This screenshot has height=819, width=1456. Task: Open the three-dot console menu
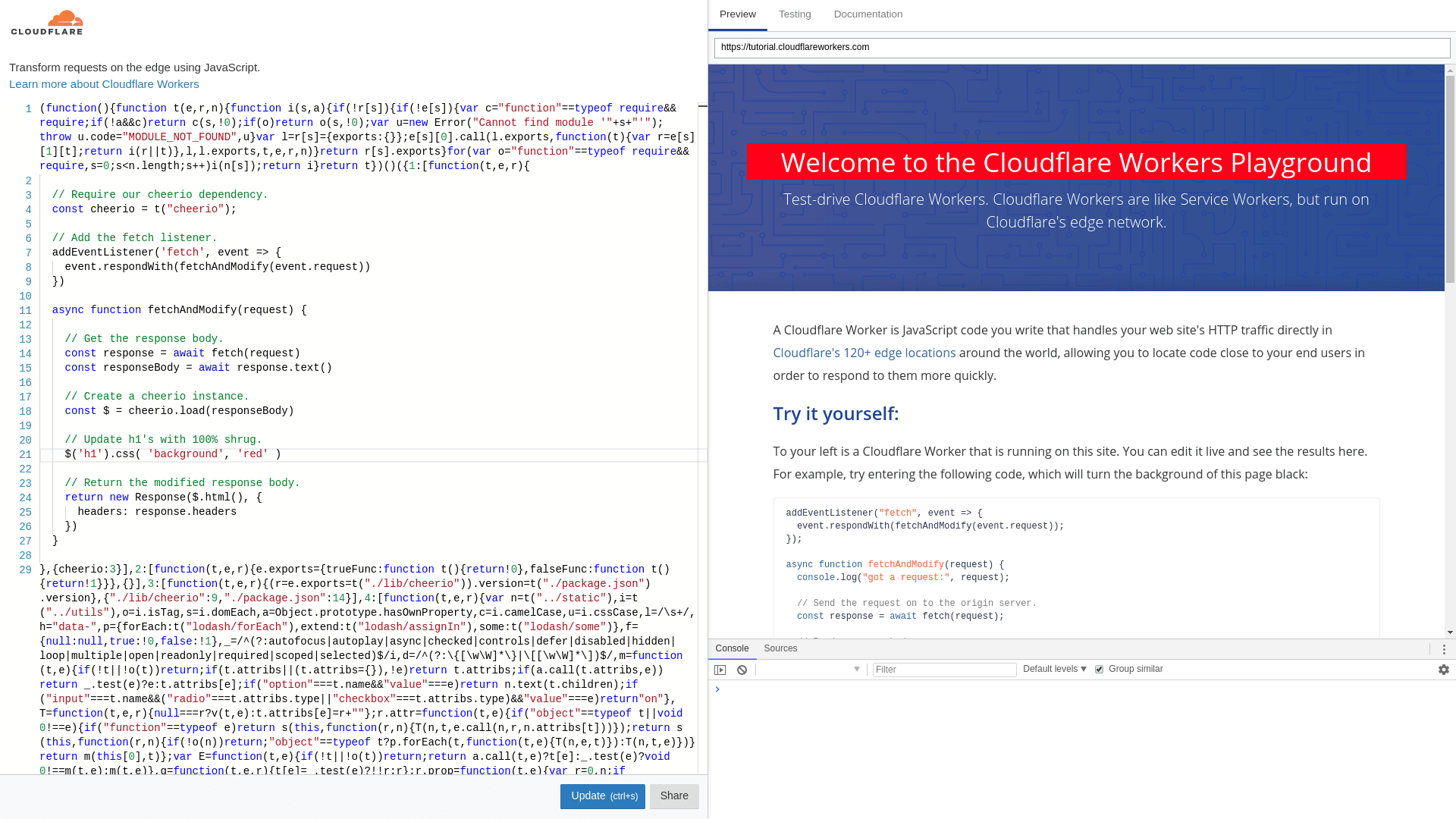[x=1444, y=649]
